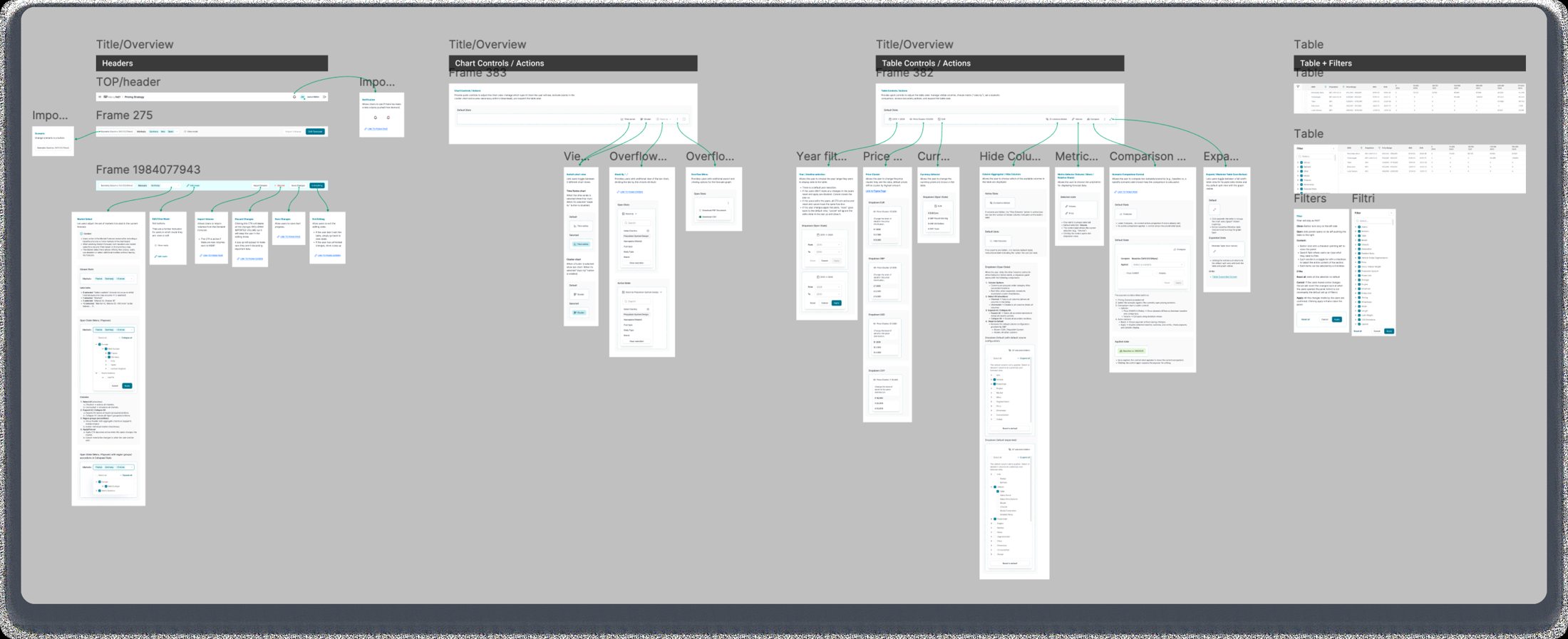The image size is (1568, 639).
Task: Click the red Discard action in Frame 1984077943
Action: click(x=280, y=185)
